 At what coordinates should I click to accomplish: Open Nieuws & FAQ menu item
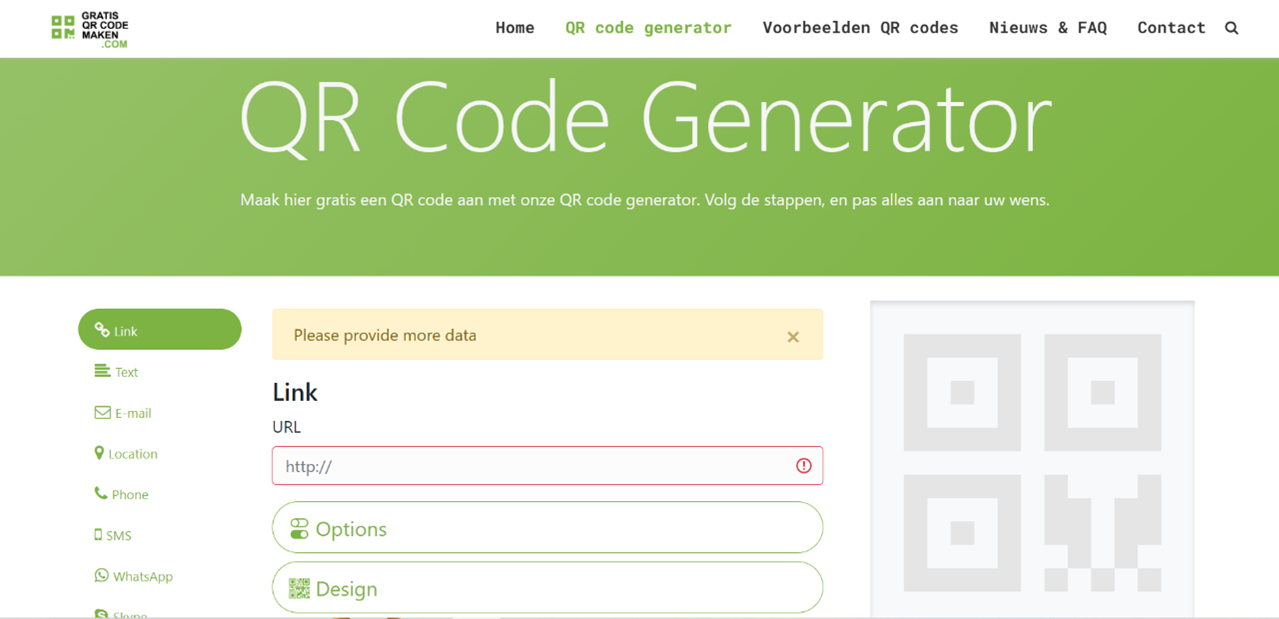coord(1048,28)
